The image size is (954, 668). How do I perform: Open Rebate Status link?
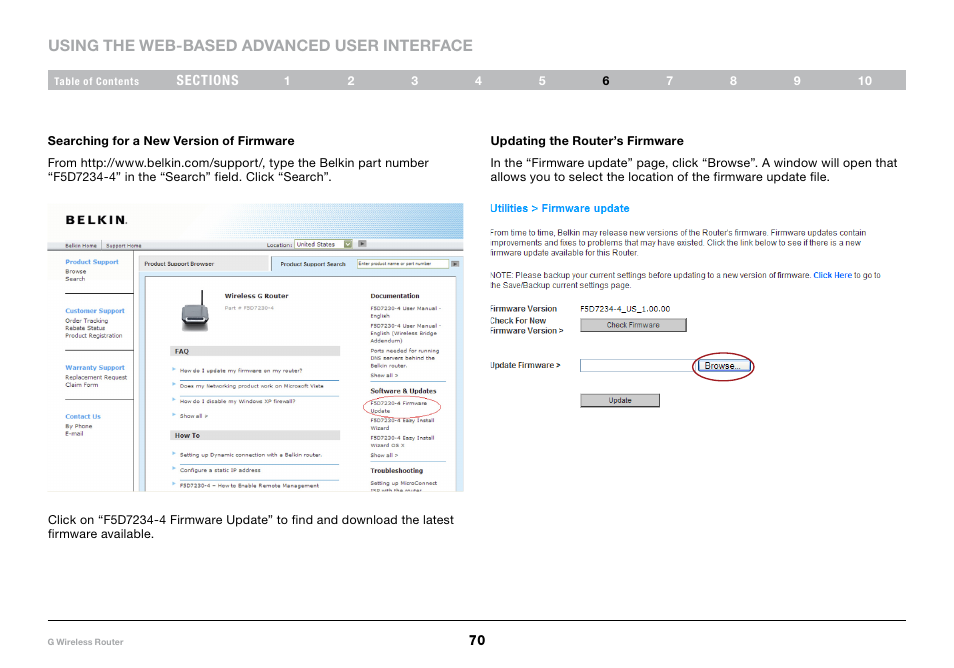click(x=85, y=328)
